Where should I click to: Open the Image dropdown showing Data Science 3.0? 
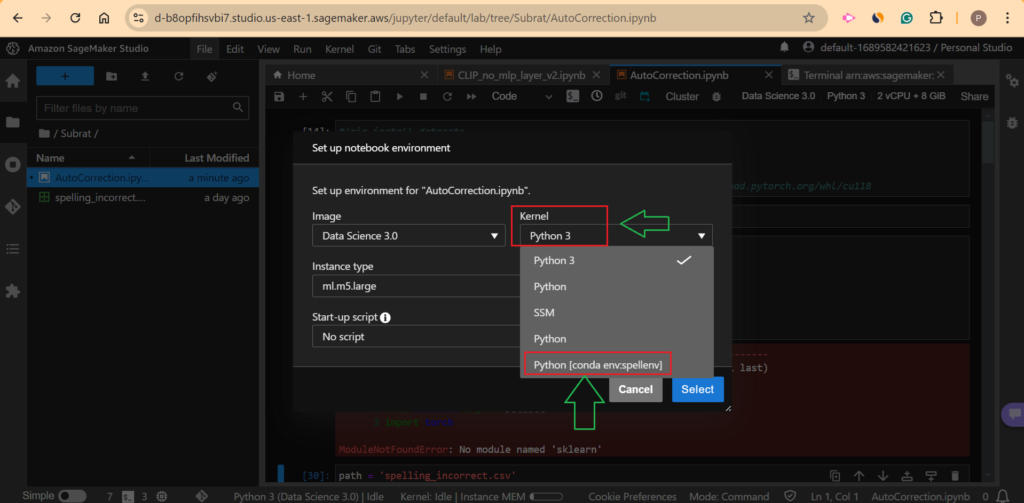(x=407, y=236)
